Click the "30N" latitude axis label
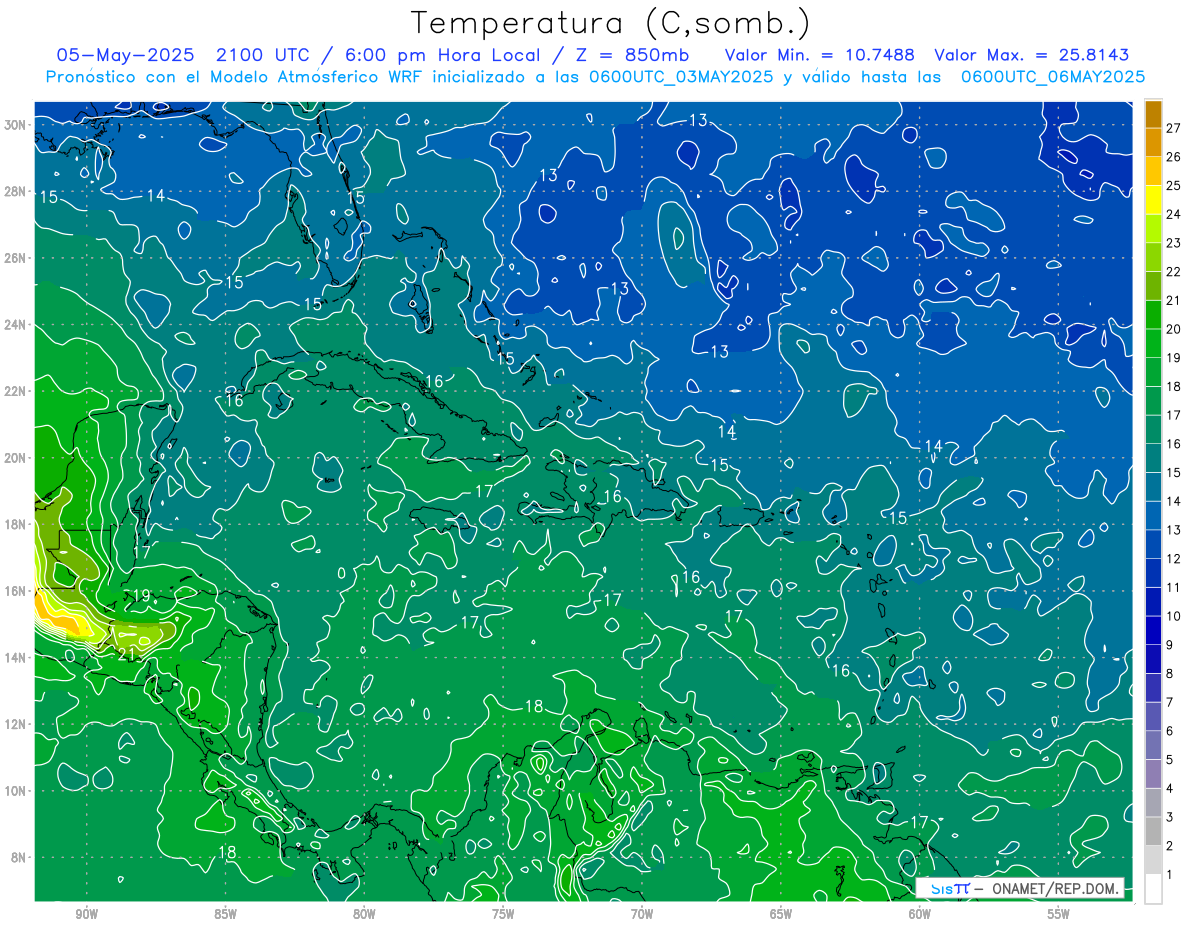 pyautogui.click(x=17, y=125)
